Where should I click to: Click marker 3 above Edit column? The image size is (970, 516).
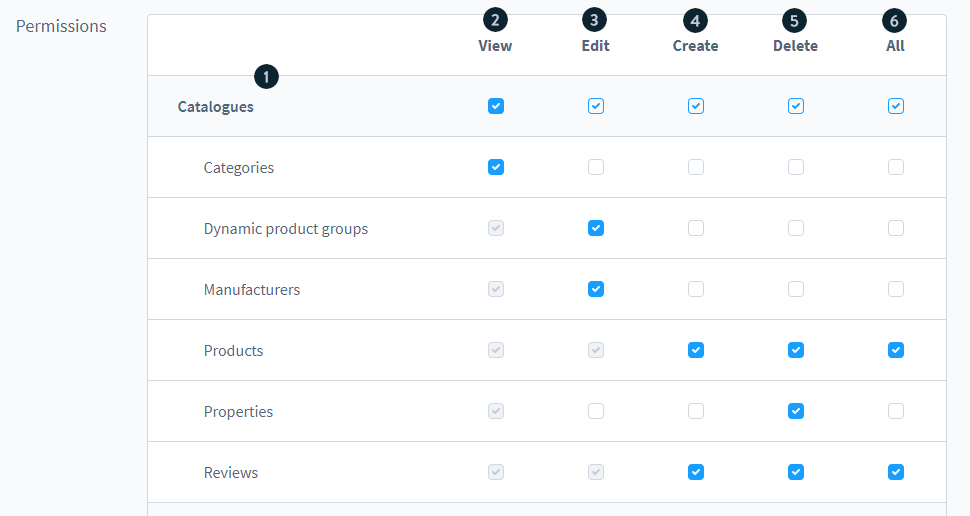pos(595,19)
